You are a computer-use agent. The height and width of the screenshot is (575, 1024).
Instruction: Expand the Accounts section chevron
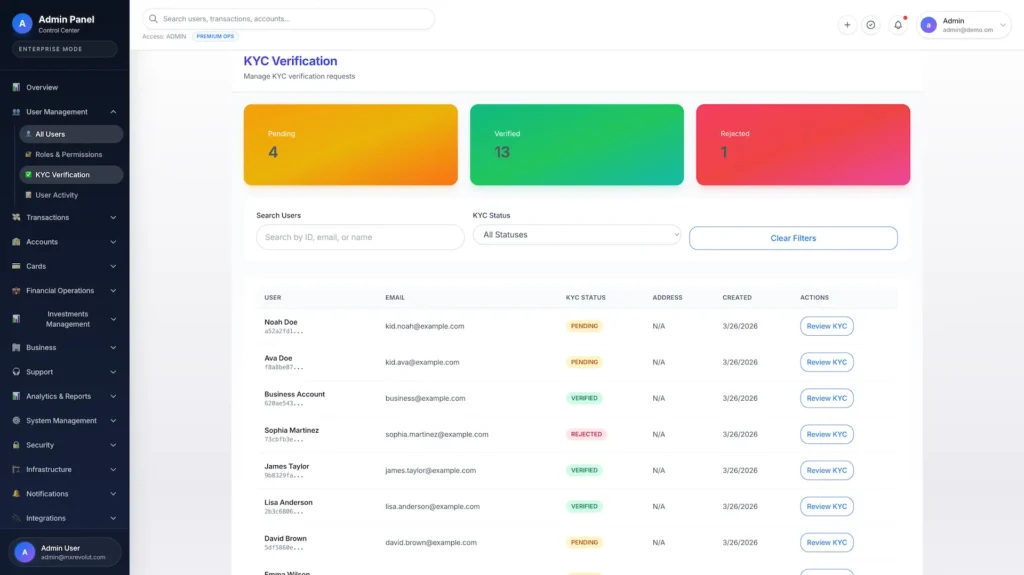[113, 242]
